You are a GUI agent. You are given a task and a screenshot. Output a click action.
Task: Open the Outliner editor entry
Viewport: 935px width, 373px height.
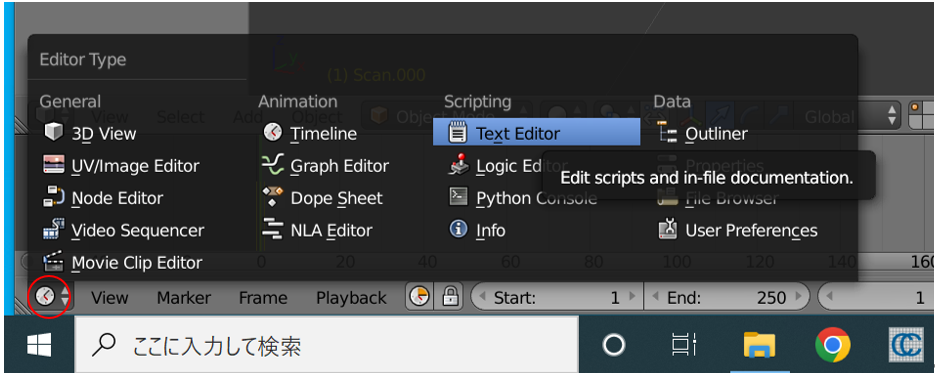coord(702,133)
